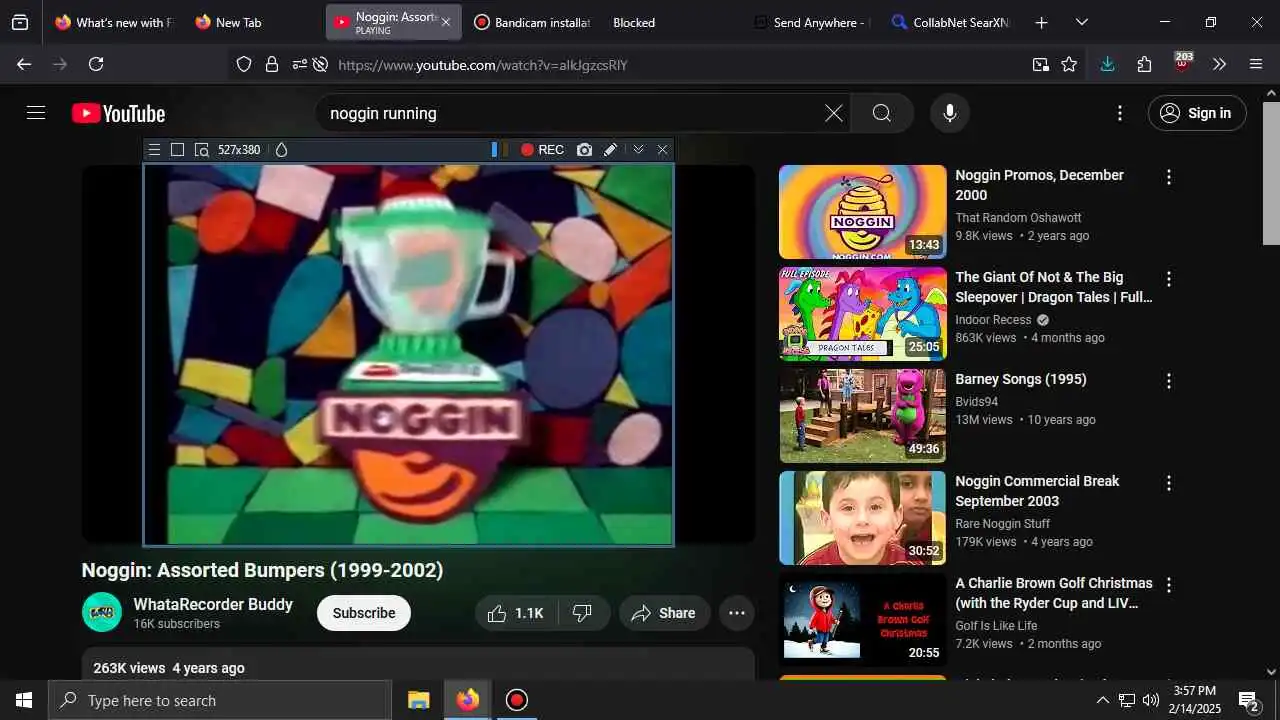Image resolution: width=1280 pixels, height=720 pixels.
Task: Open Firefox extensions puzzle icon
Action: [1145, 64]
